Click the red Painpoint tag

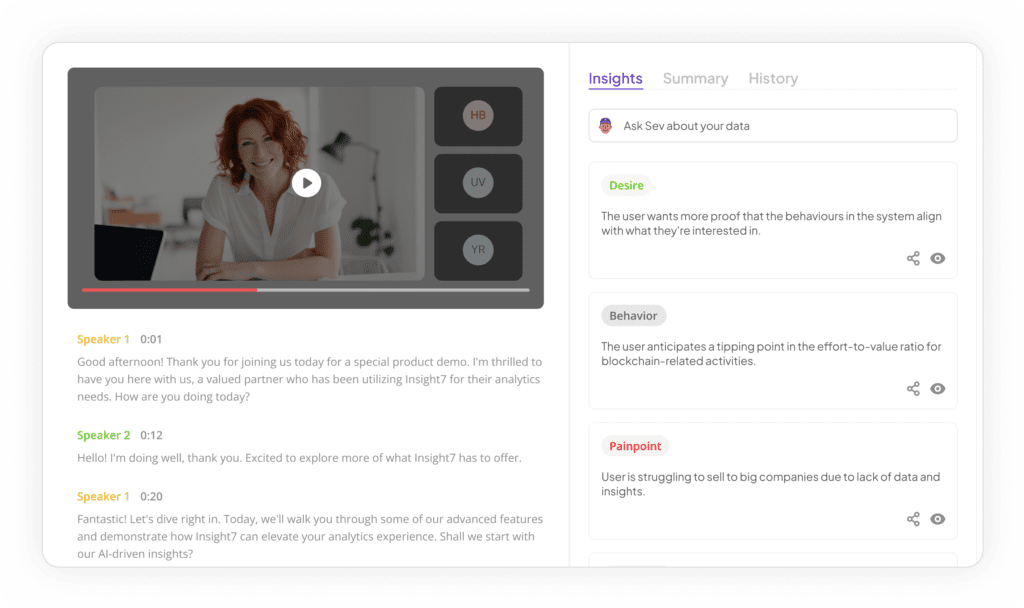tap(635, 446)
